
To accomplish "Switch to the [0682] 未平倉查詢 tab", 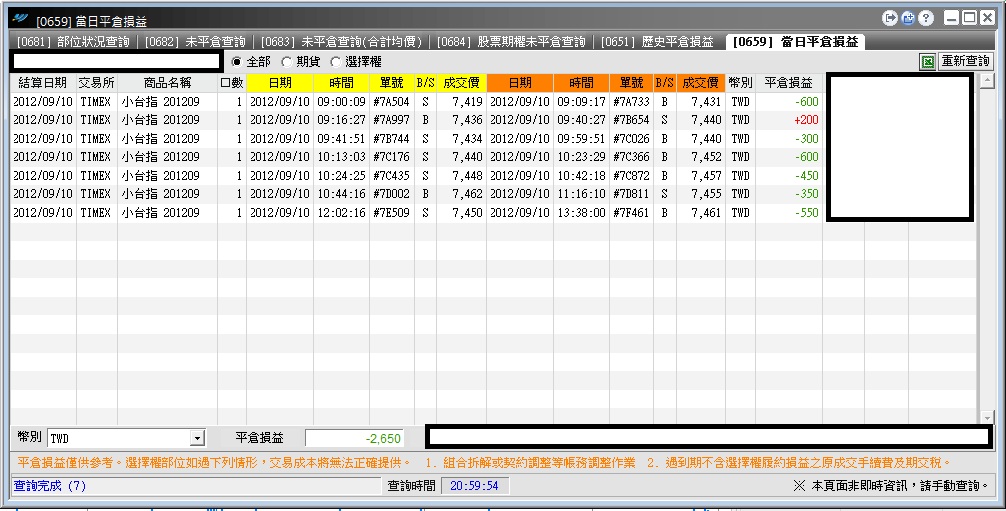I will (195, 42).
